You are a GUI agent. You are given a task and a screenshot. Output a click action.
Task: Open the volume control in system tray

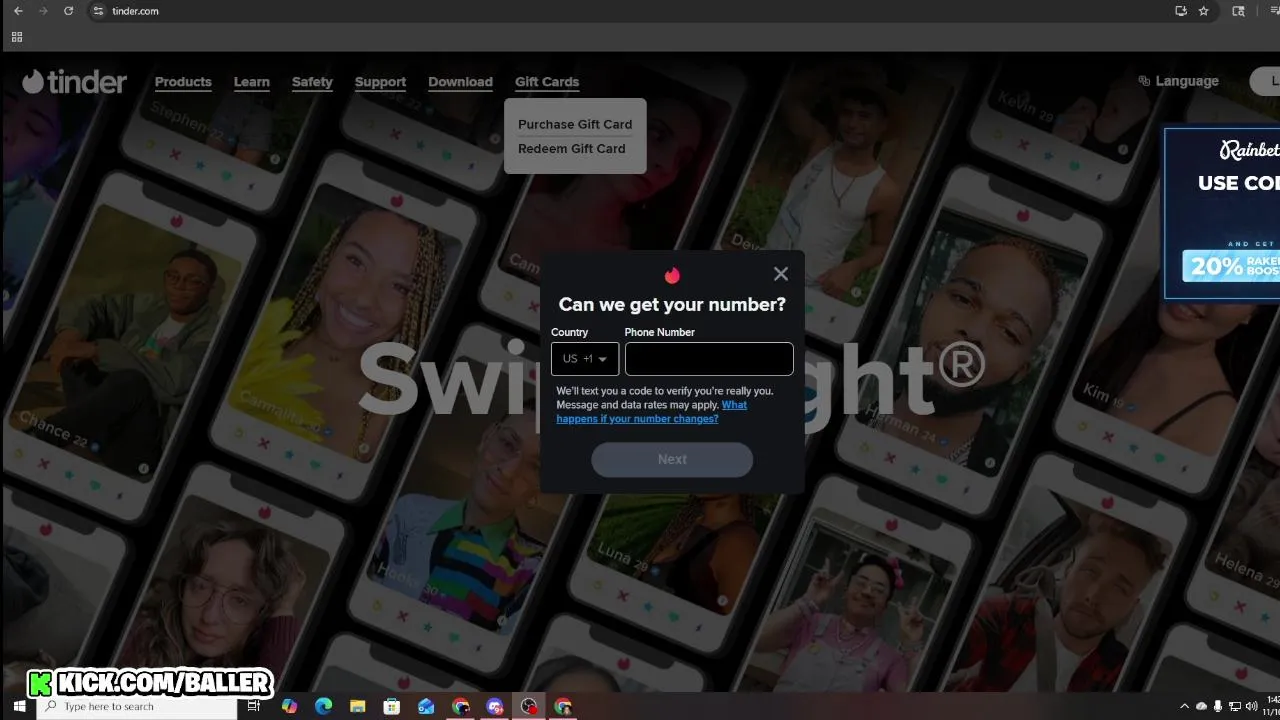[x=1252, y=706]
